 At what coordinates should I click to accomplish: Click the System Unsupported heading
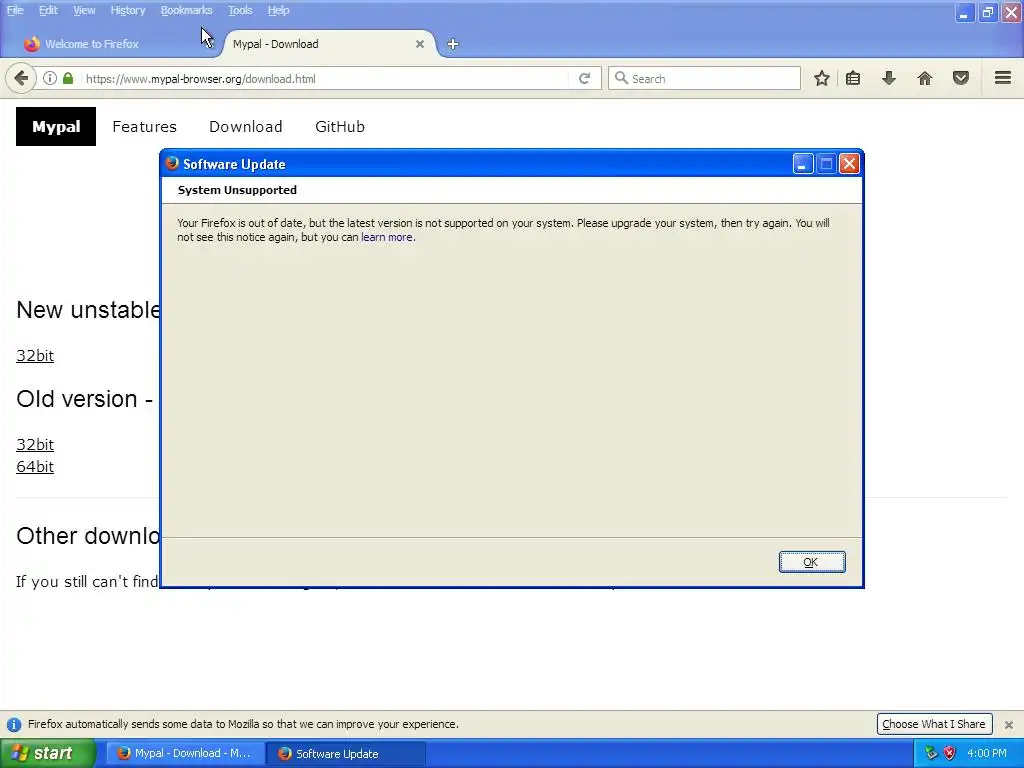237,190
